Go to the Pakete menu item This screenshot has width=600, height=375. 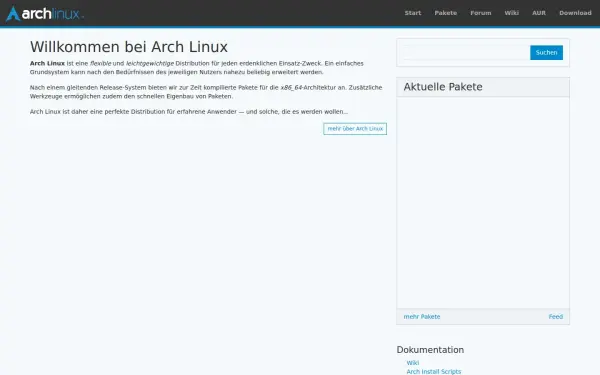pos(445,13)
